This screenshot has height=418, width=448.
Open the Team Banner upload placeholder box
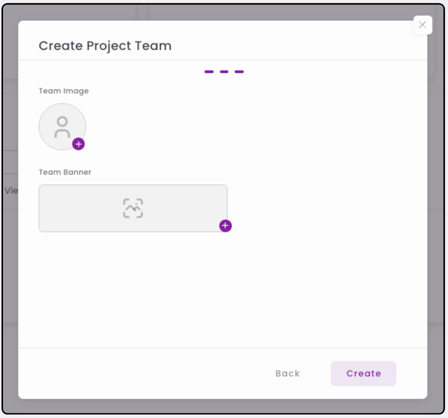pos(133,208)
